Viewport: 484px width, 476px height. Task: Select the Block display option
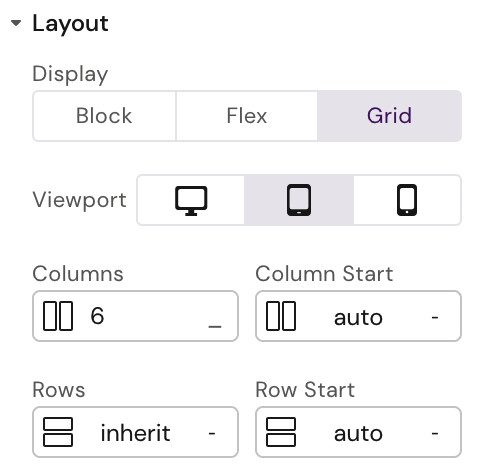tap(104, 116)
